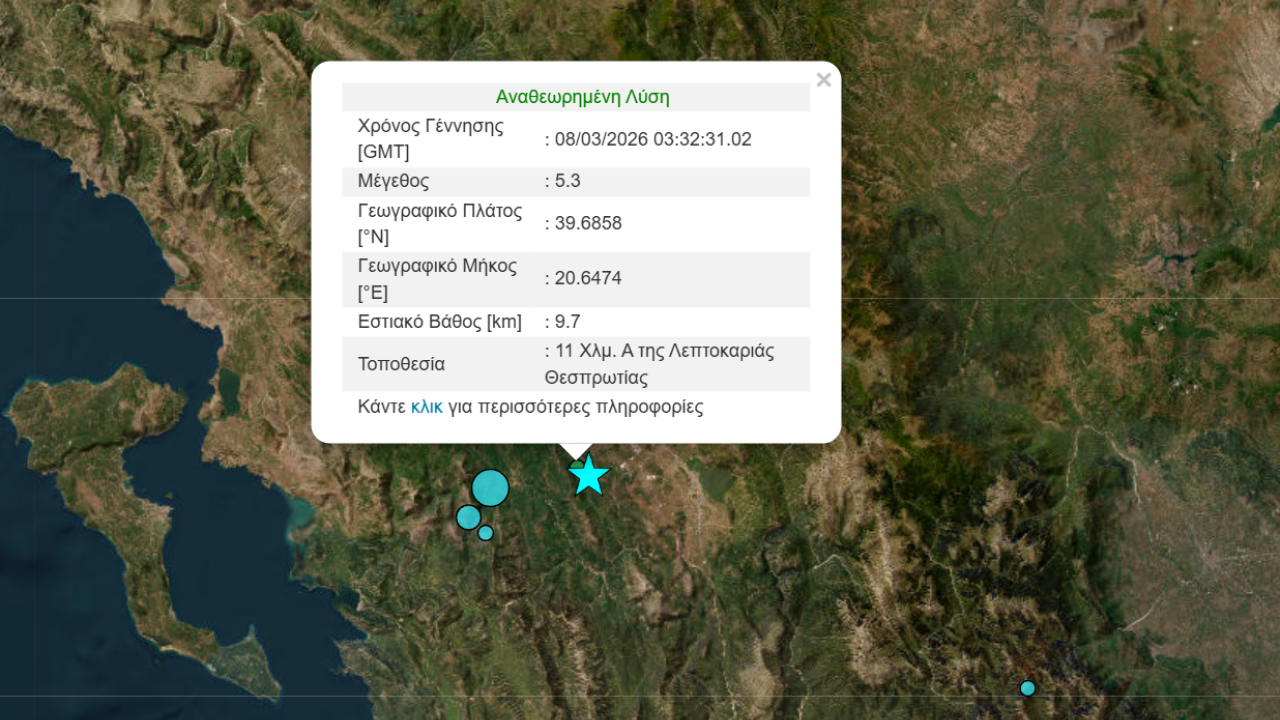Click the Εστιακό Βάθος [km] label

click(439, 322)
